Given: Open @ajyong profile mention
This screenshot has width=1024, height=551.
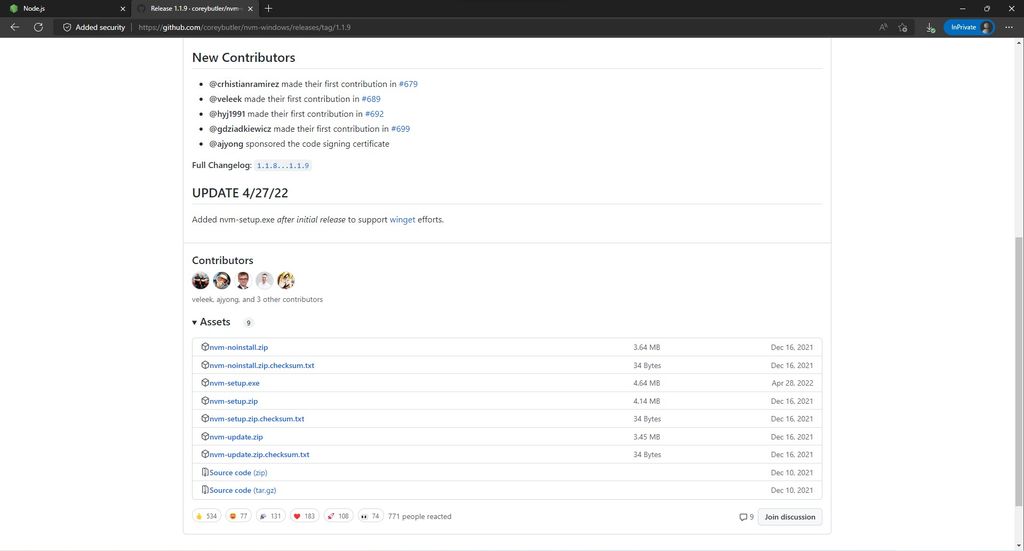Looking at the screenshot, I should click(x=226, y=144).
